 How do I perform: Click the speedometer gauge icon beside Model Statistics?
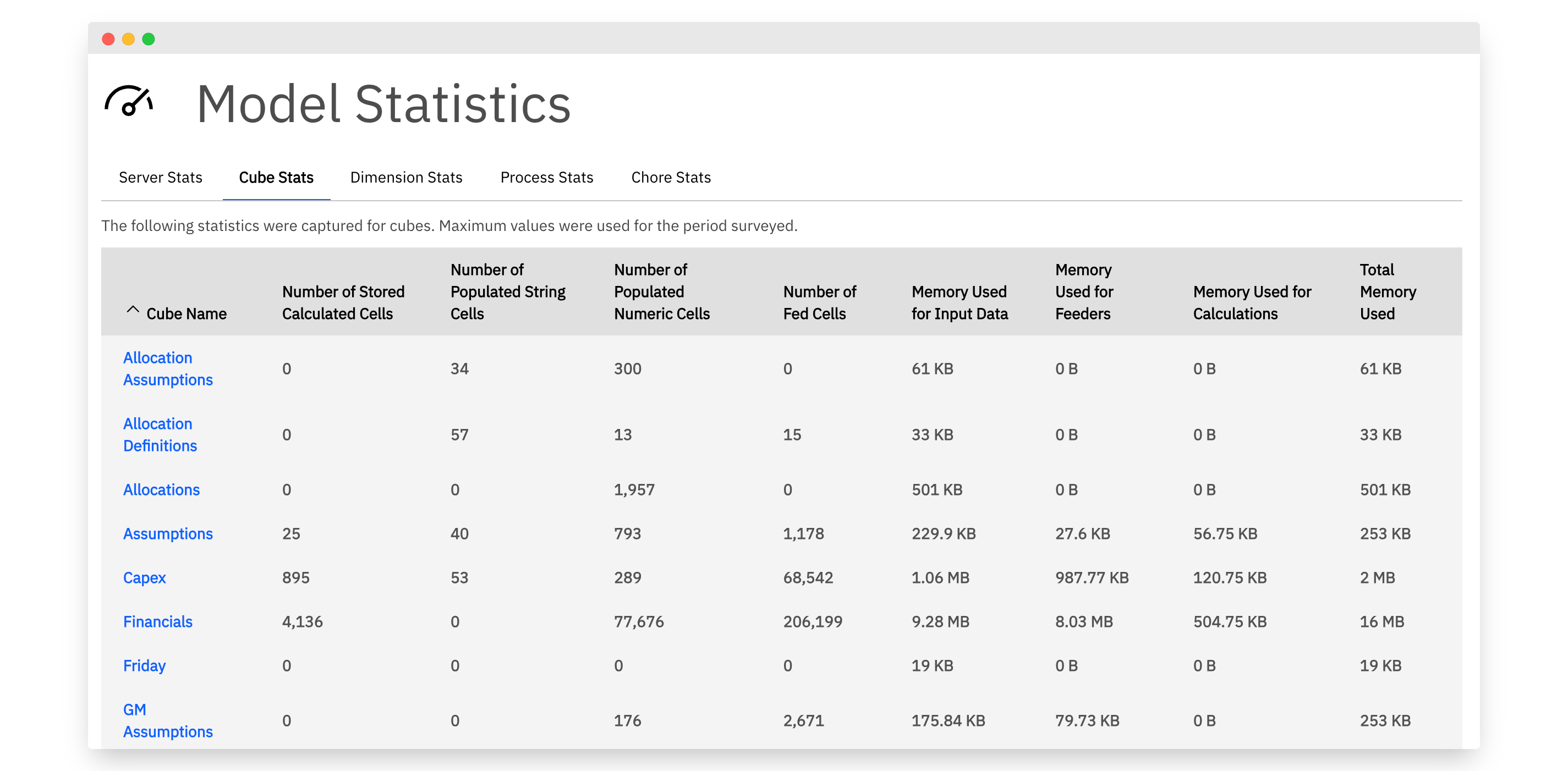(x=128, y=101)
